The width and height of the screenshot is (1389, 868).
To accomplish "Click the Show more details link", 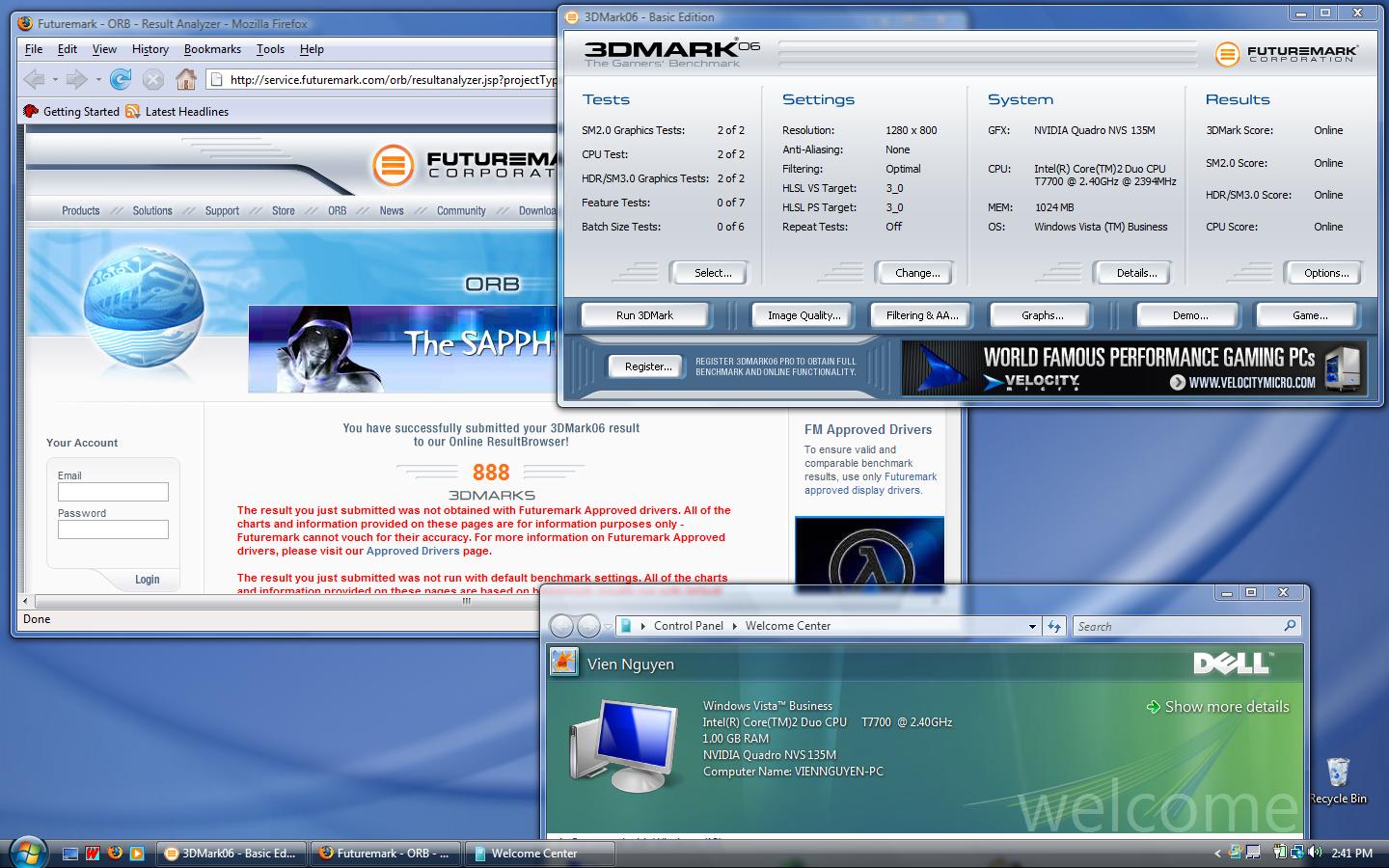I will [x=1217, y=707].
